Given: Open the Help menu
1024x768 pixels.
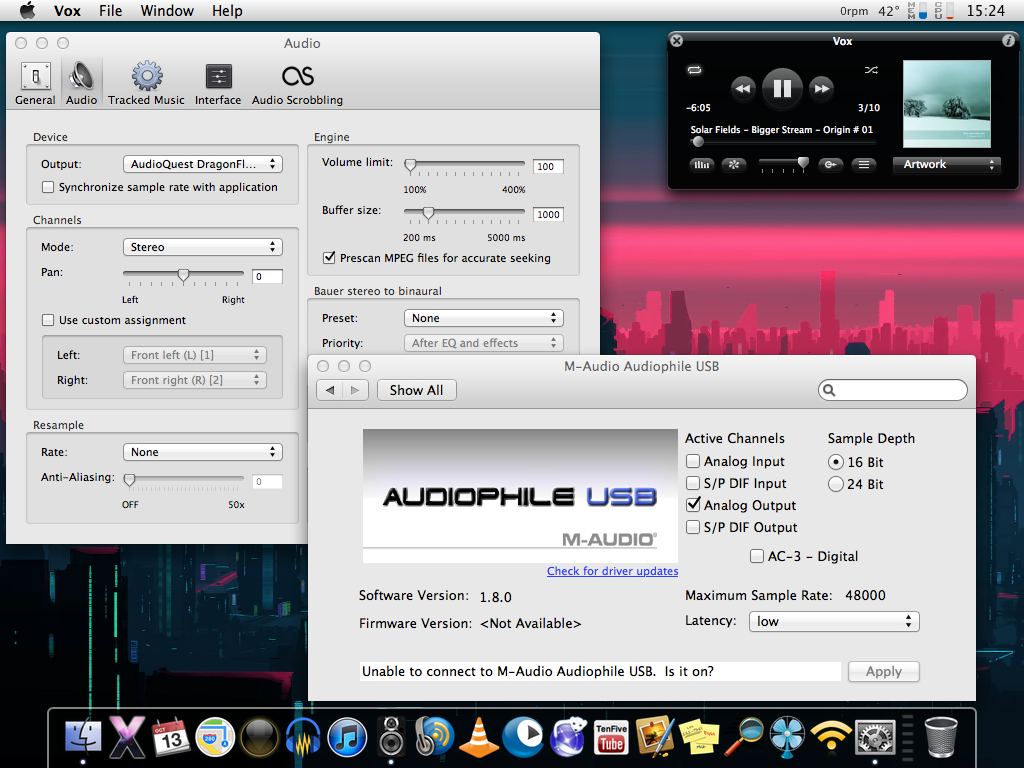Looking at the screenshot, I should [227, 10].
